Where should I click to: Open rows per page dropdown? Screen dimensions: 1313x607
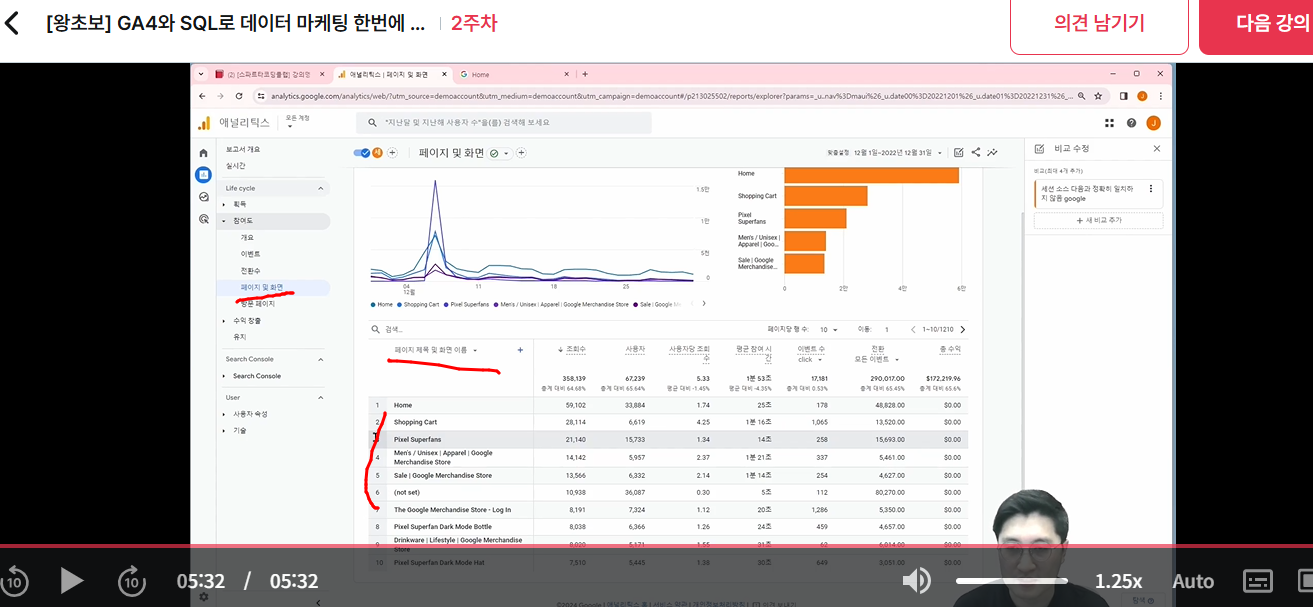tap(829, 329)
